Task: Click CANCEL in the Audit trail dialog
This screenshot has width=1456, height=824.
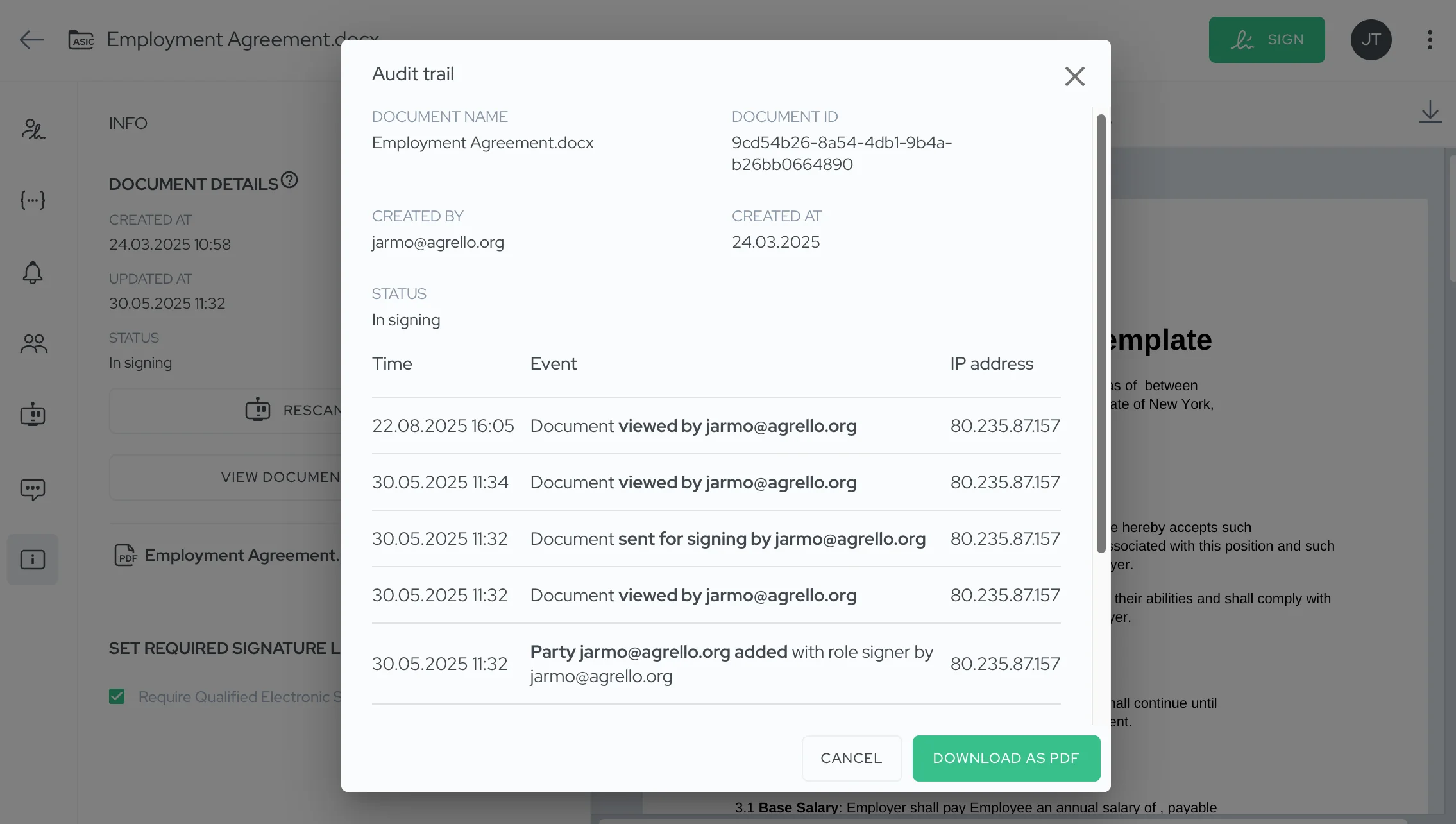Action: click(851, 758)
